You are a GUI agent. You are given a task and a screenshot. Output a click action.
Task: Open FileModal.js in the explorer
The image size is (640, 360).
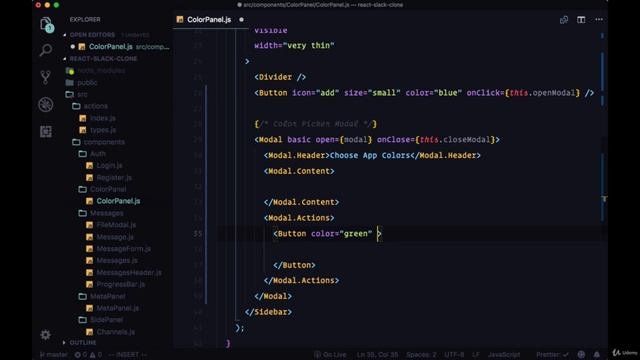tap(116, 225)
